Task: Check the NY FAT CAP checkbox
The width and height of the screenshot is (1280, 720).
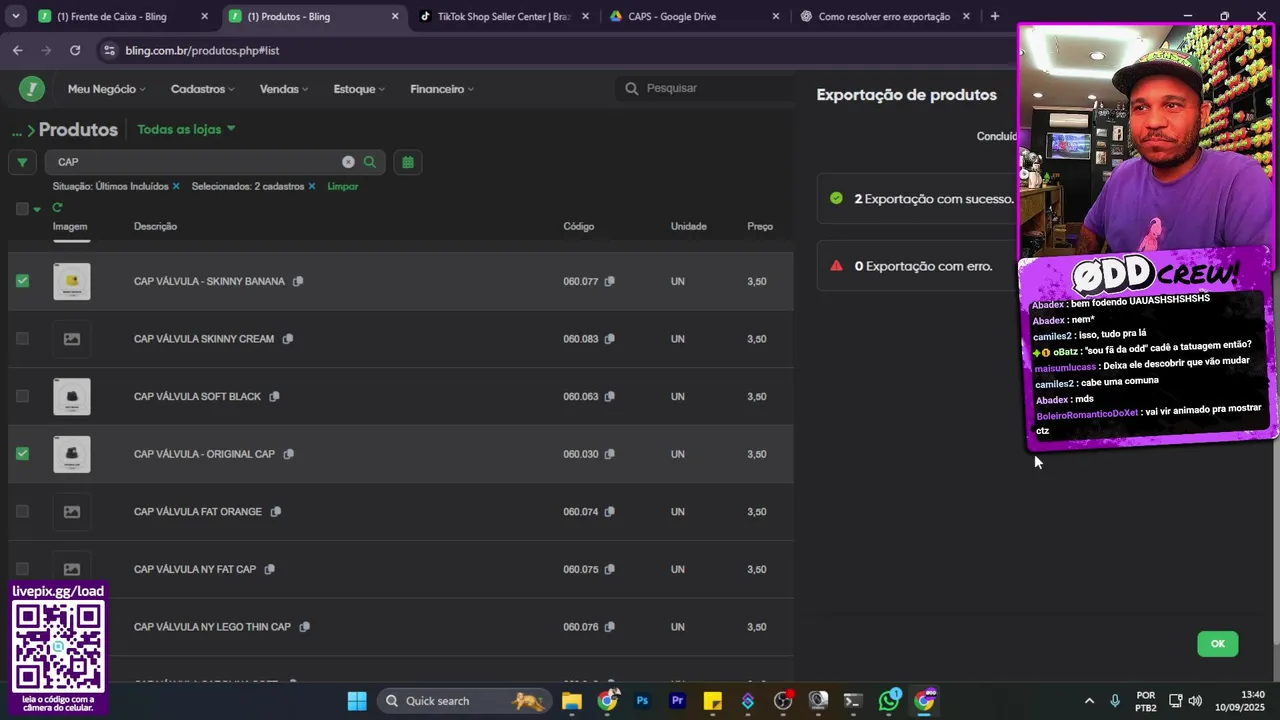Action: (22, 569)
